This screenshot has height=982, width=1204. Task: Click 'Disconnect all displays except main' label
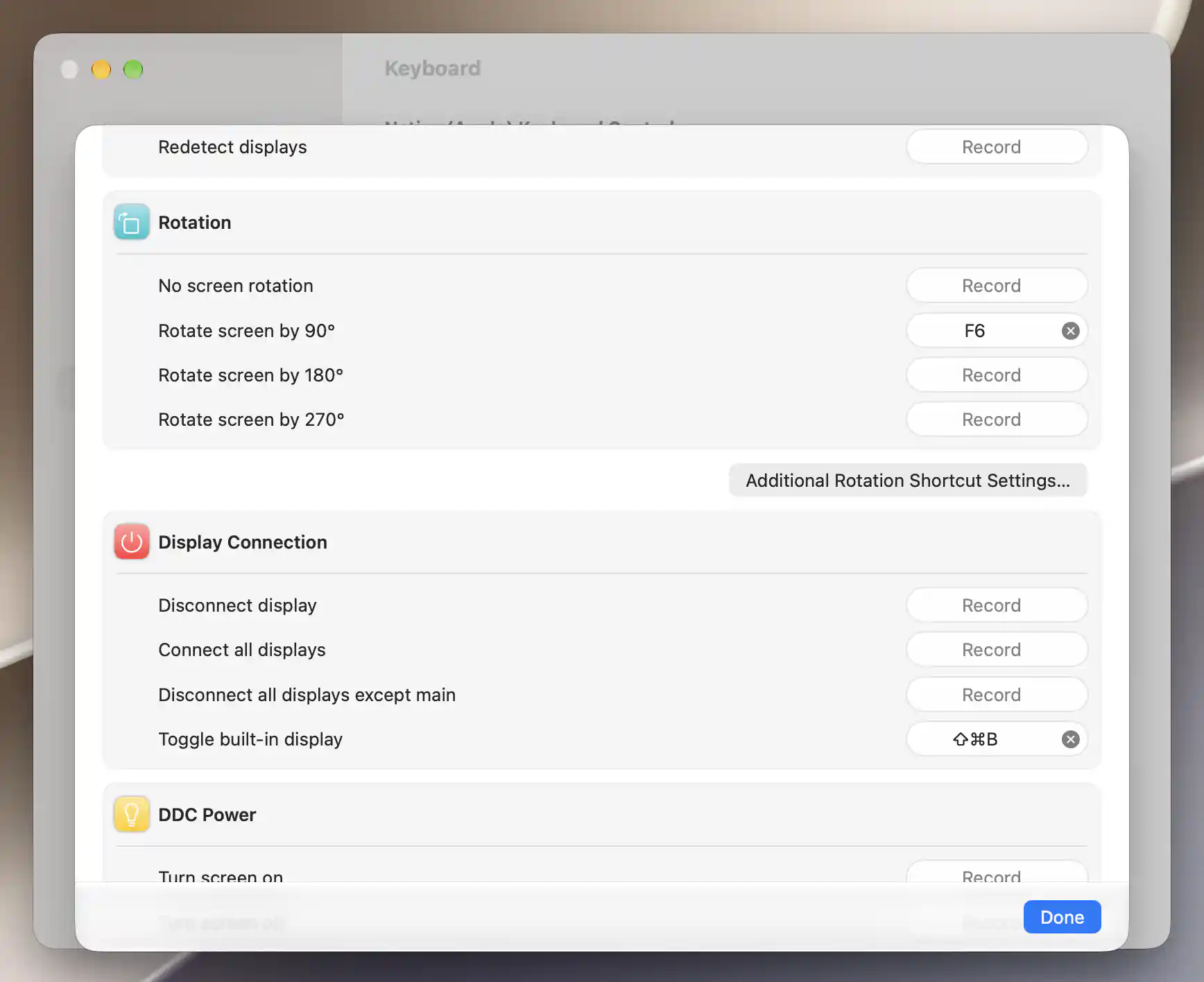click(x=307, y=695)
